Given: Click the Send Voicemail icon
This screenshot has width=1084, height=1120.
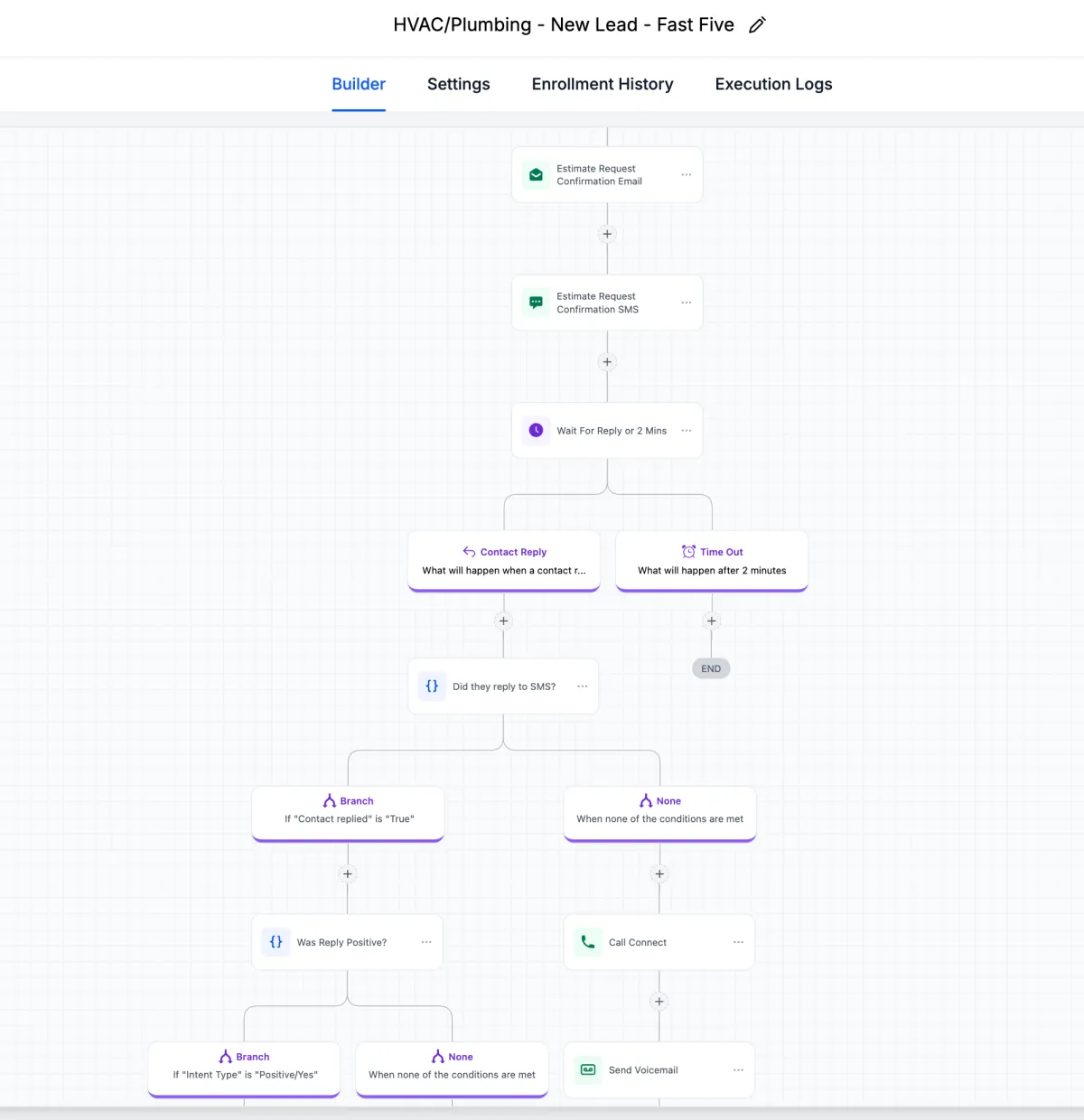Looking at the screenshot, I should [x=588, y=1070].
